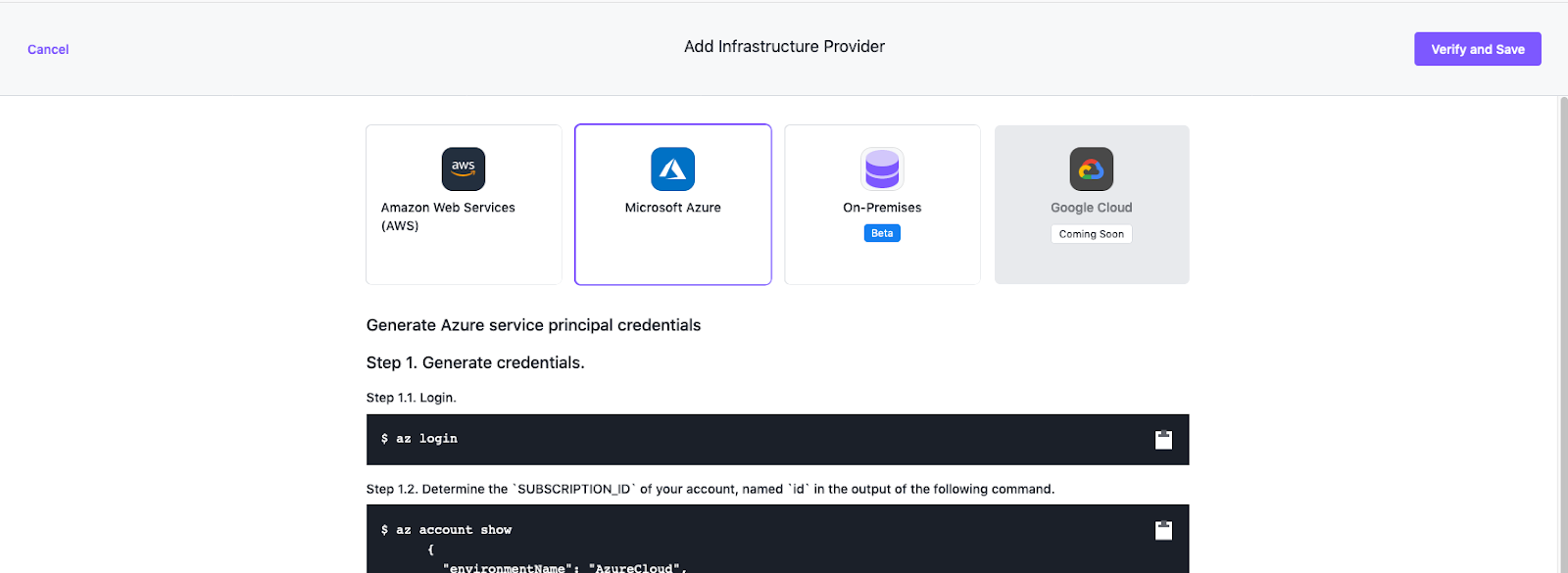Click the Coming Soon badge

coord(1092,234)
